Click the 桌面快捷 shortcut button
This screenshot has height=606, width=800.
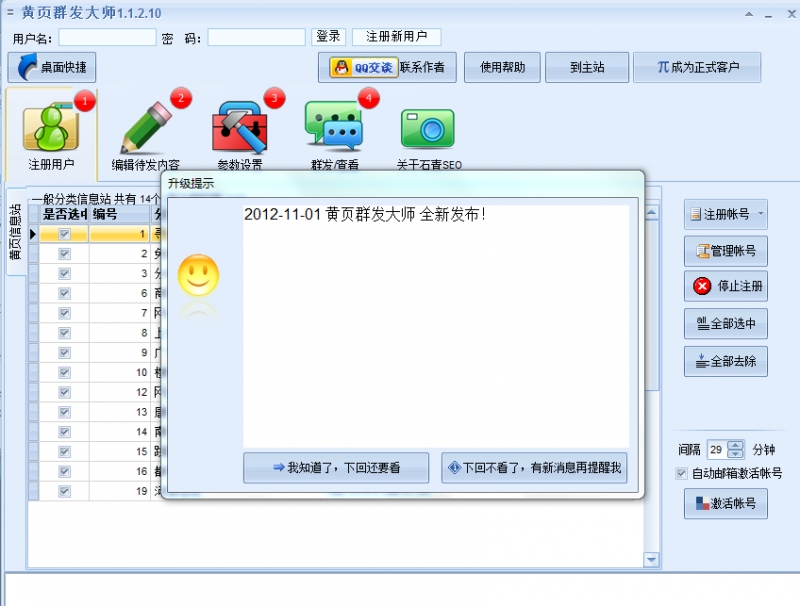52,68
